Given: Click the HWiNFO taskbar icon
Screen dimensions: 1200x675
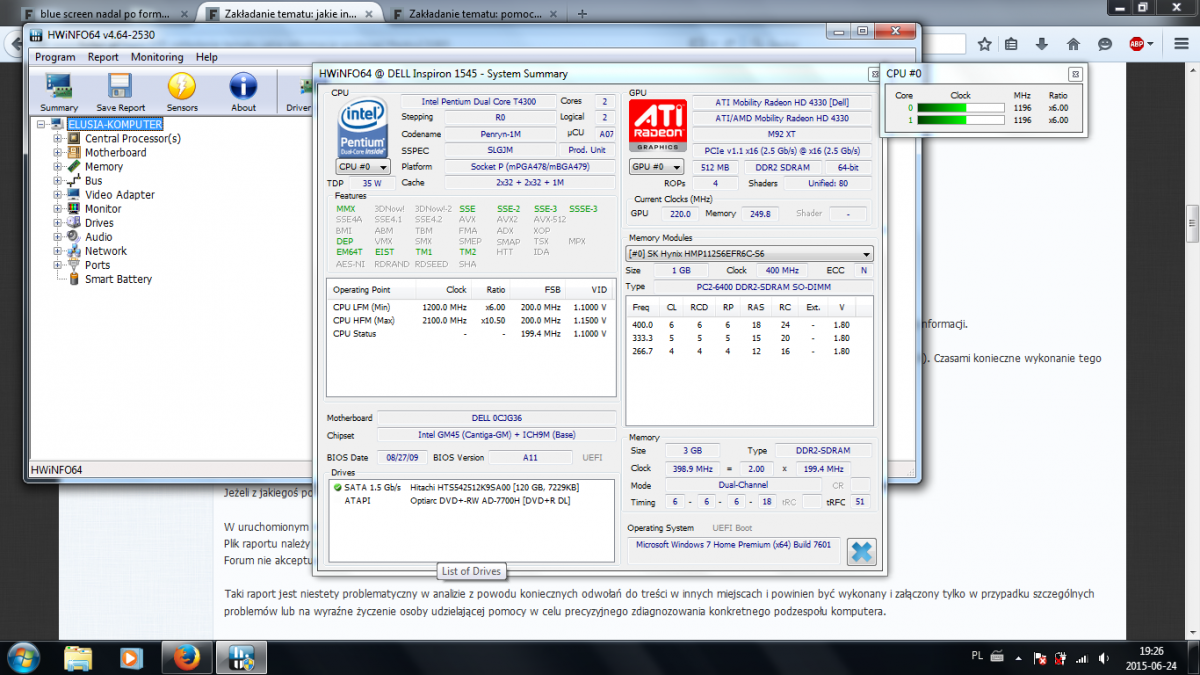Looking at the screenshot, I should coord(240,657).
